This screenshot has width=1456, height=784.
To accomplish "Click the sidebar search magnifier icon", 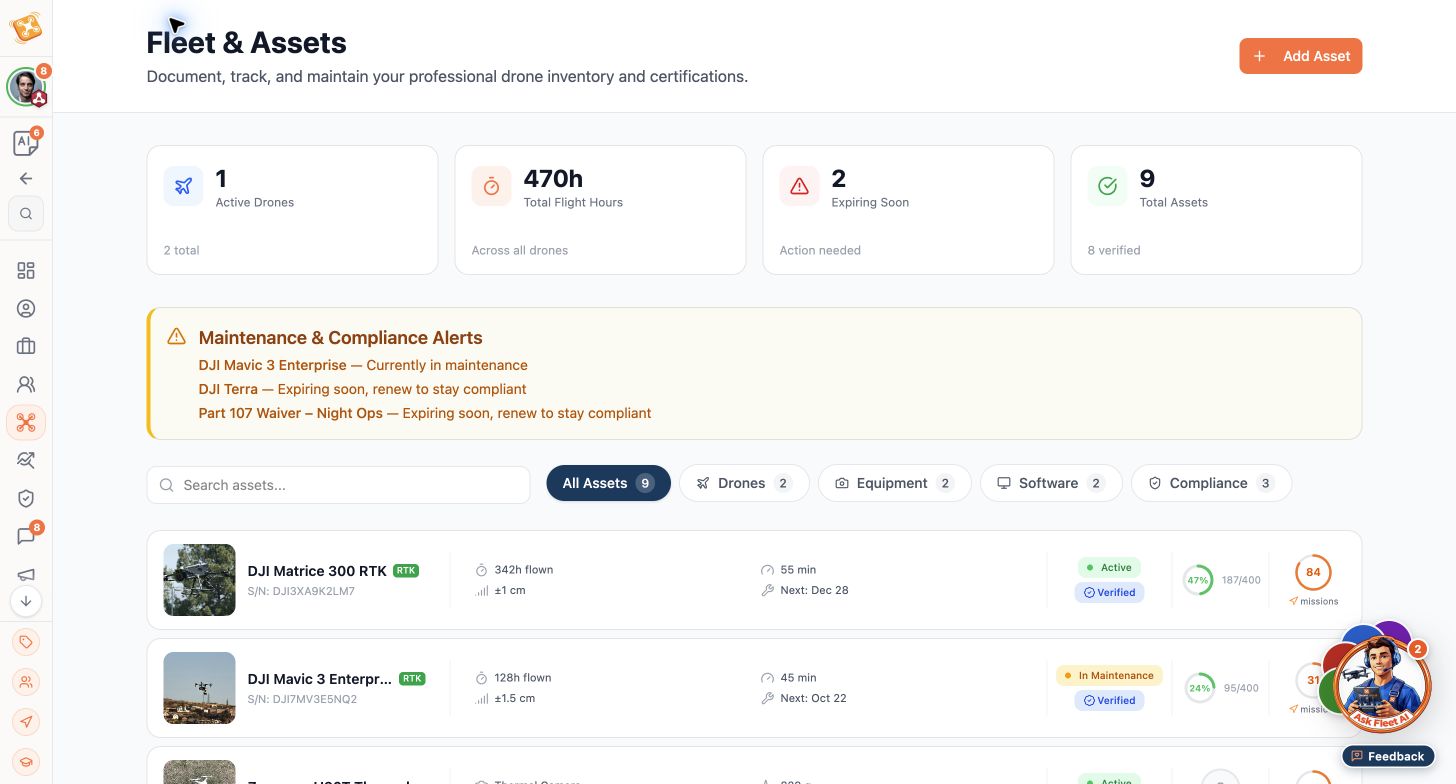I will click(26, 213).
